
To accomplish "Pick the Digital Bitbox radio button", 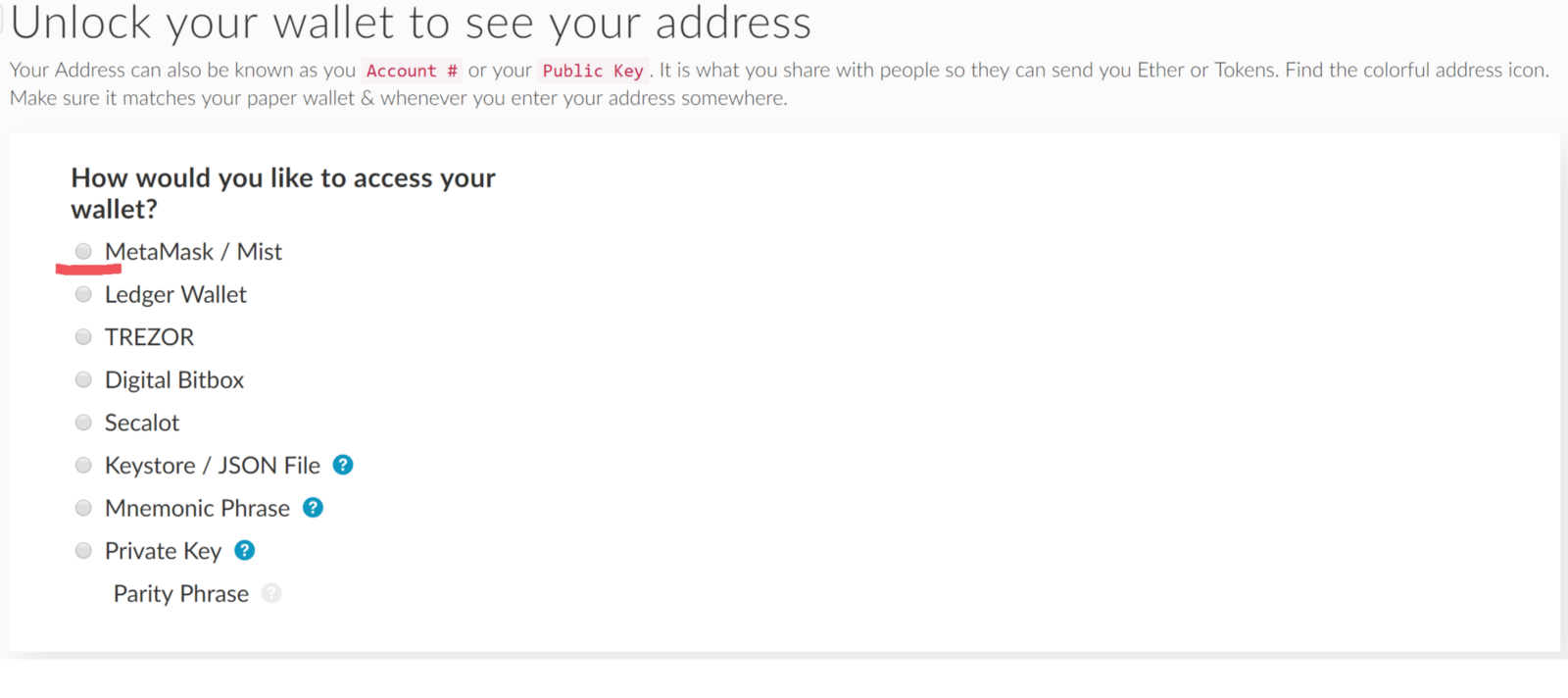I will pyautogui.click(x=83, y=379).
